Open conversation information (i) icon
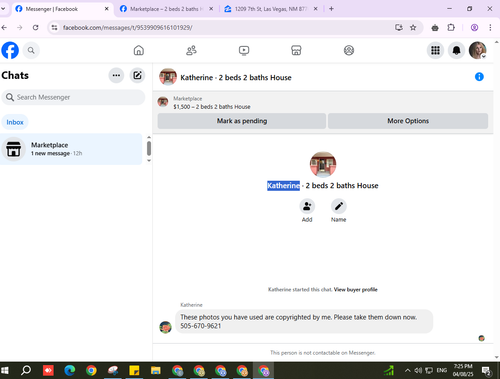 tap(479, 77)
